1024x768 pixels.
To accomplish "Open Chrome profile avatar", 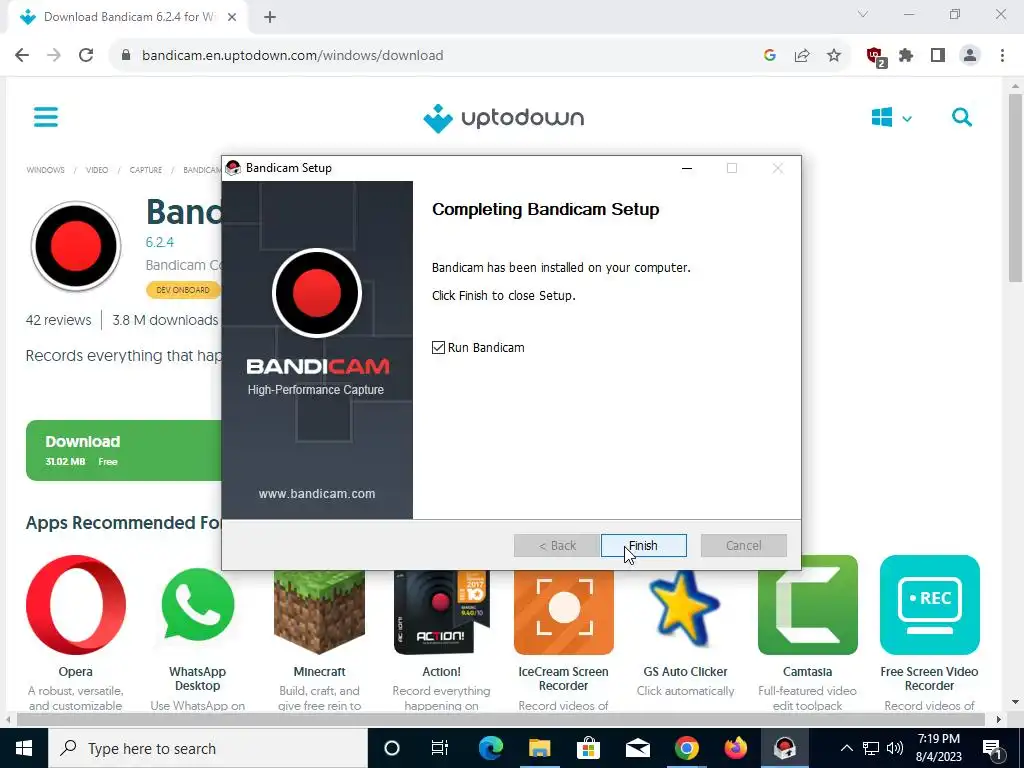I will click(x=970, y=56).
